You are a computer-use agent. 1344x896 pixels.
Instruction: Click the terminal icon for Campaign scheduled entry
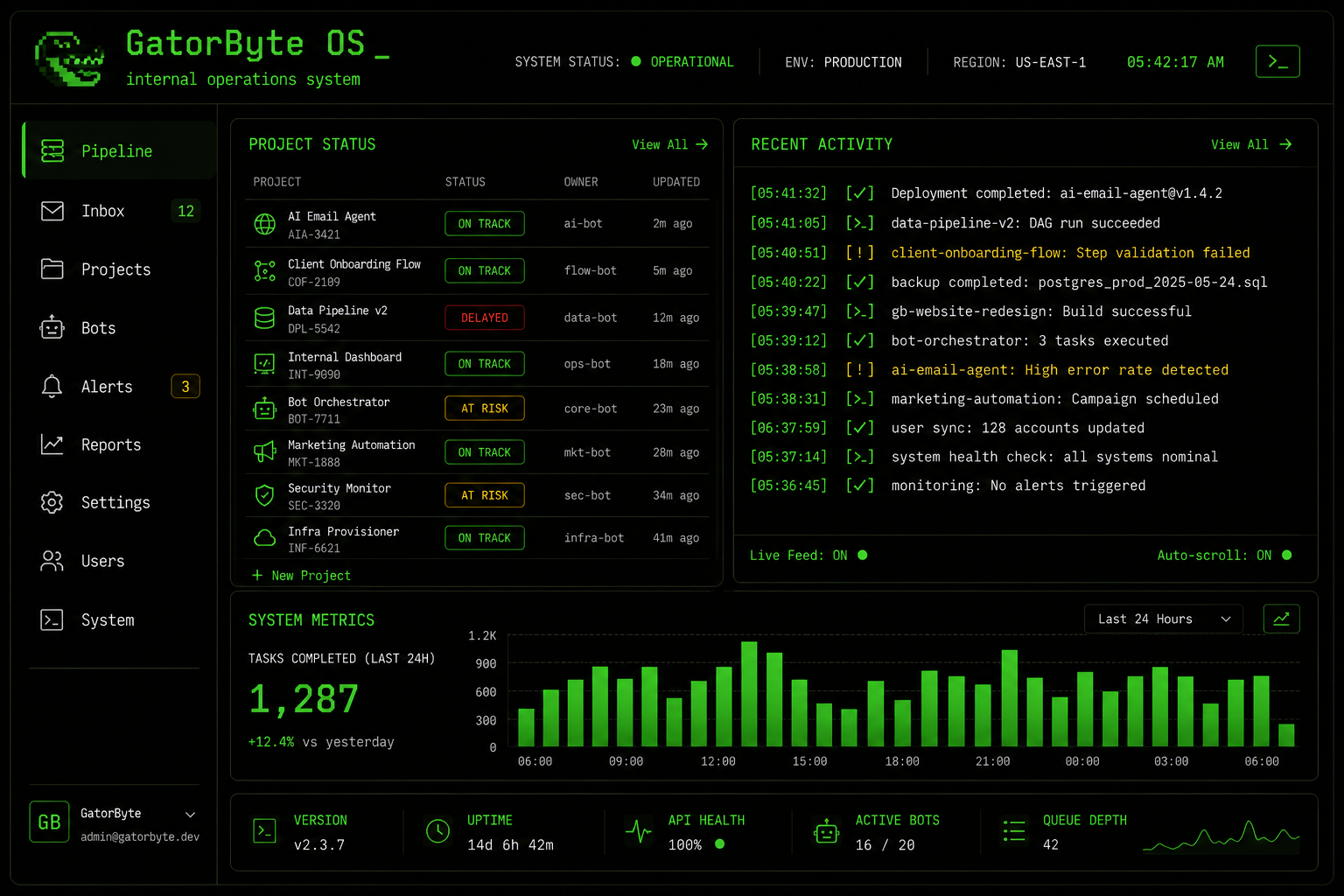859,399
